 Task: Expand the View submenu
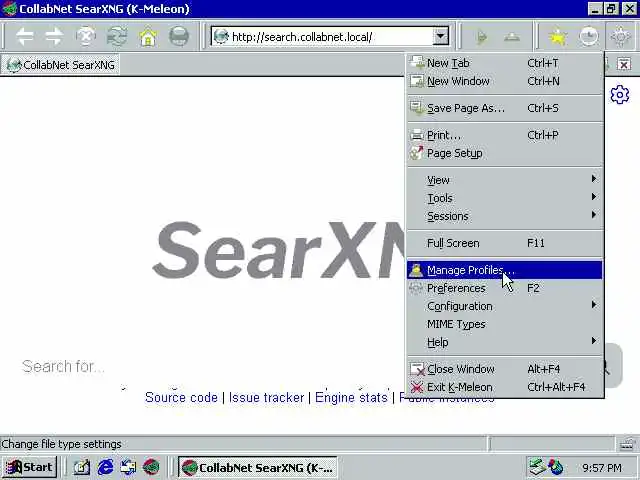[x=505, y=180]
